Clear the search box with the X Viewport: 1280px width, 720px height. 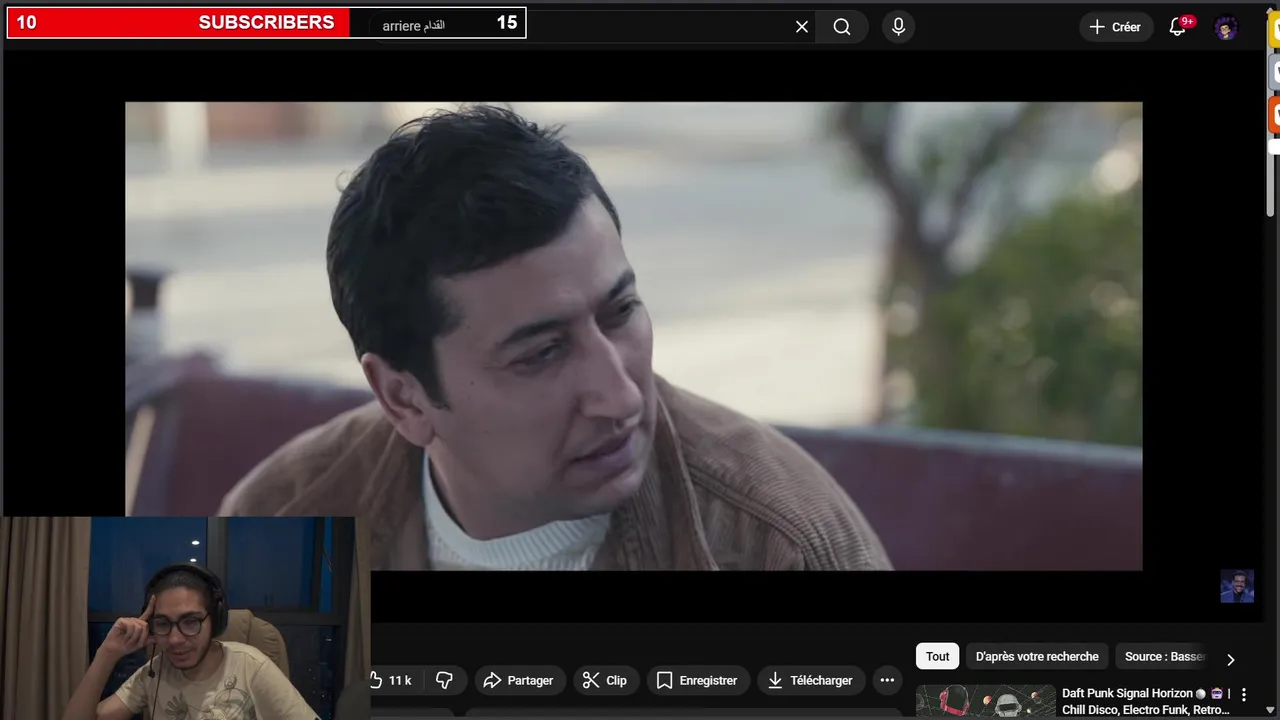pyautogui.click(x=801, y=27)
